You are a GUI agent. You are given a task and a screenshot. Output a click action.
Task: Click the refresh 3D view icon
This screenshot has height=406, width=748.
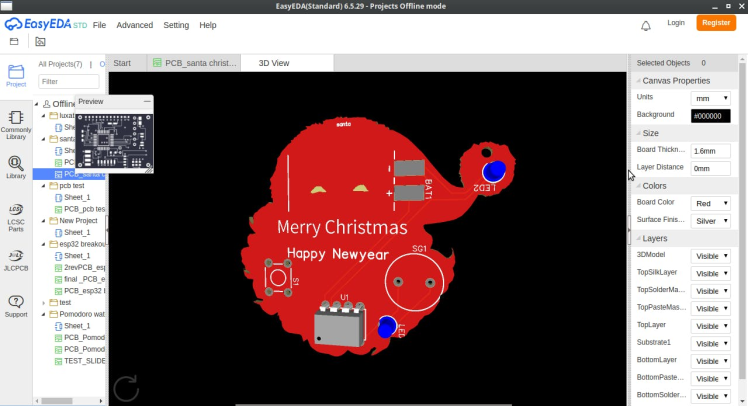click(126, 388)
